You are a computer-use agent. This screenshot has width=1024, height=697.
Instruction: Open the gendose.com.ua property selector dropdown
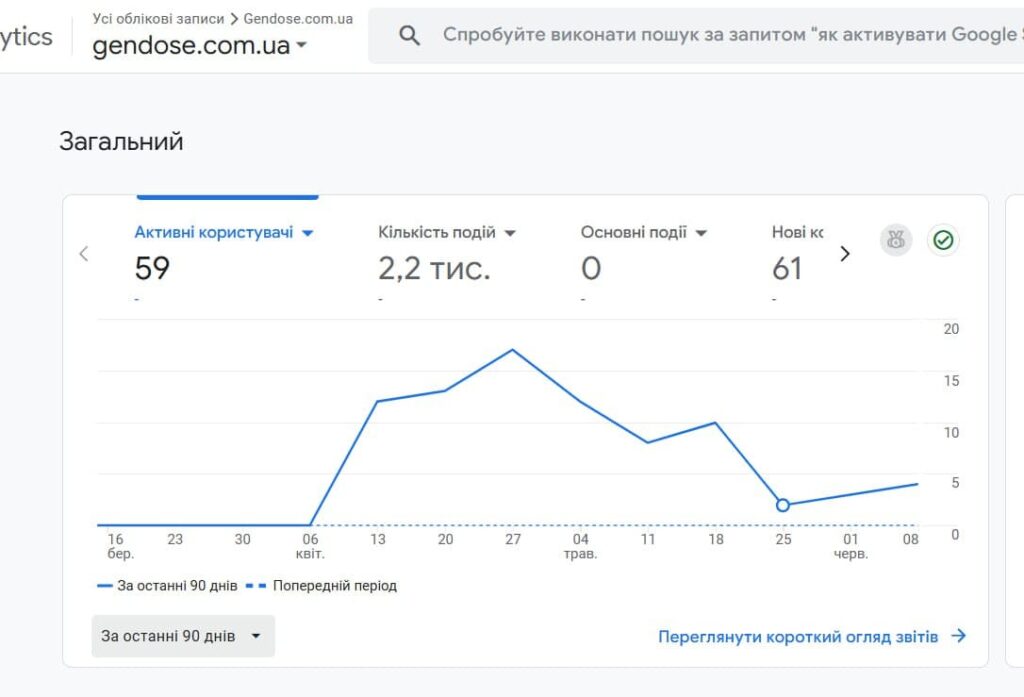coord(200,45)
